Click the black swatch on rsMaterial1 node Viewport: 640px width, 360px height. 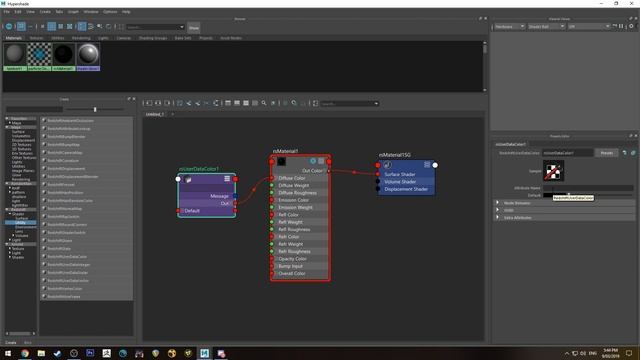(x=282, y=162)
